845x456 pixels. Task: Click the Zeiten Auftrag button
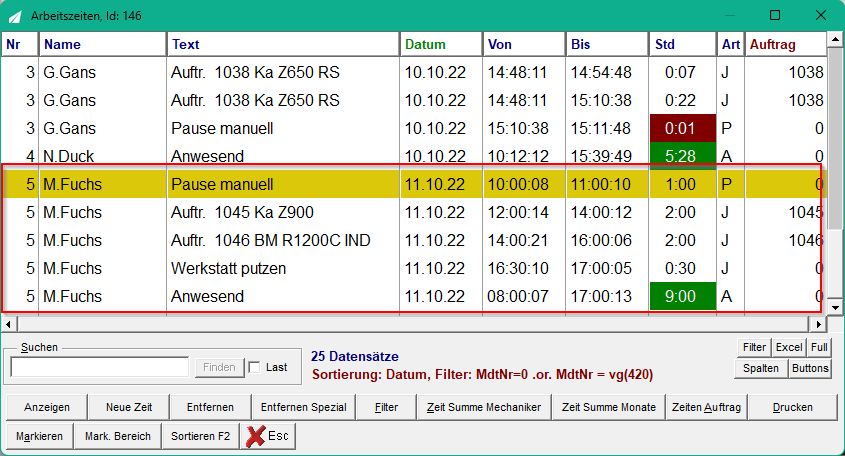point(707,407)
